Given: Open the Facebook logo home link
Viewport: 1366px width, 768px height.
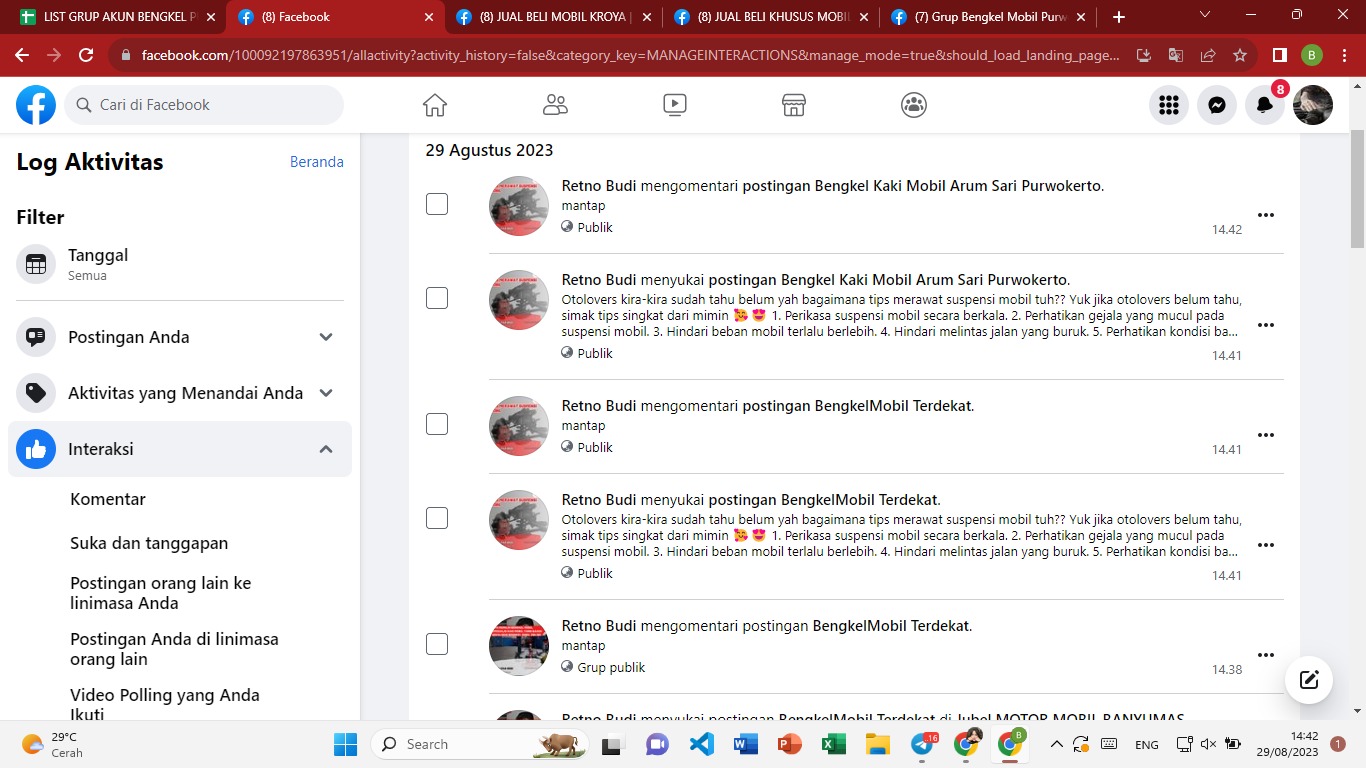Looking at the screenshot, I should tap(36, 105).
